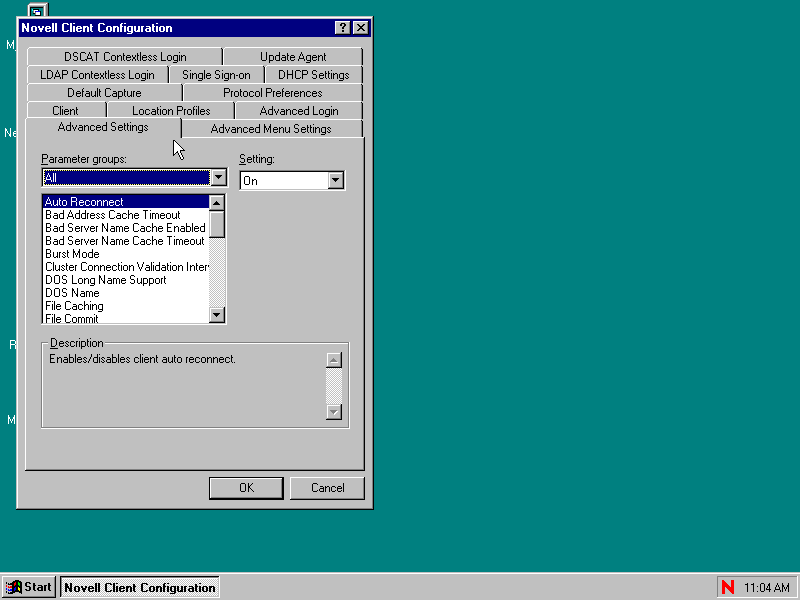Click the red Novell N tray icon

pyautogui.click(x=728, y=587)
